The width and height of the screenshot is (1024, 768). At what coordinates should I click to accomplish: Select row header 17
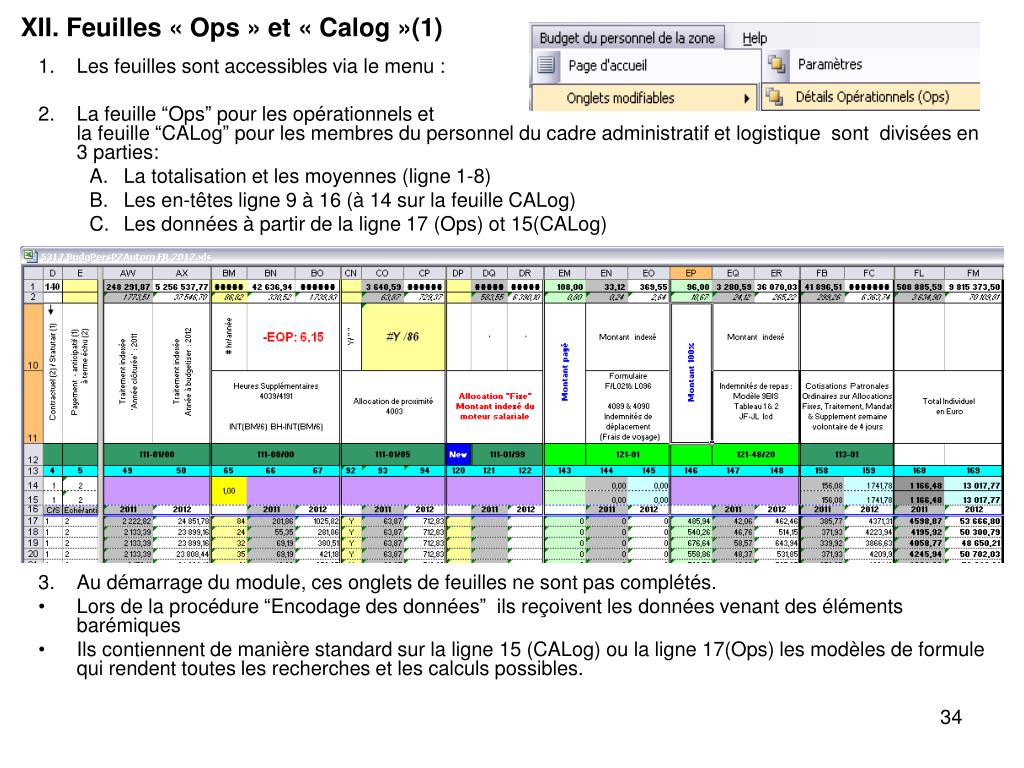pos(33,521)
